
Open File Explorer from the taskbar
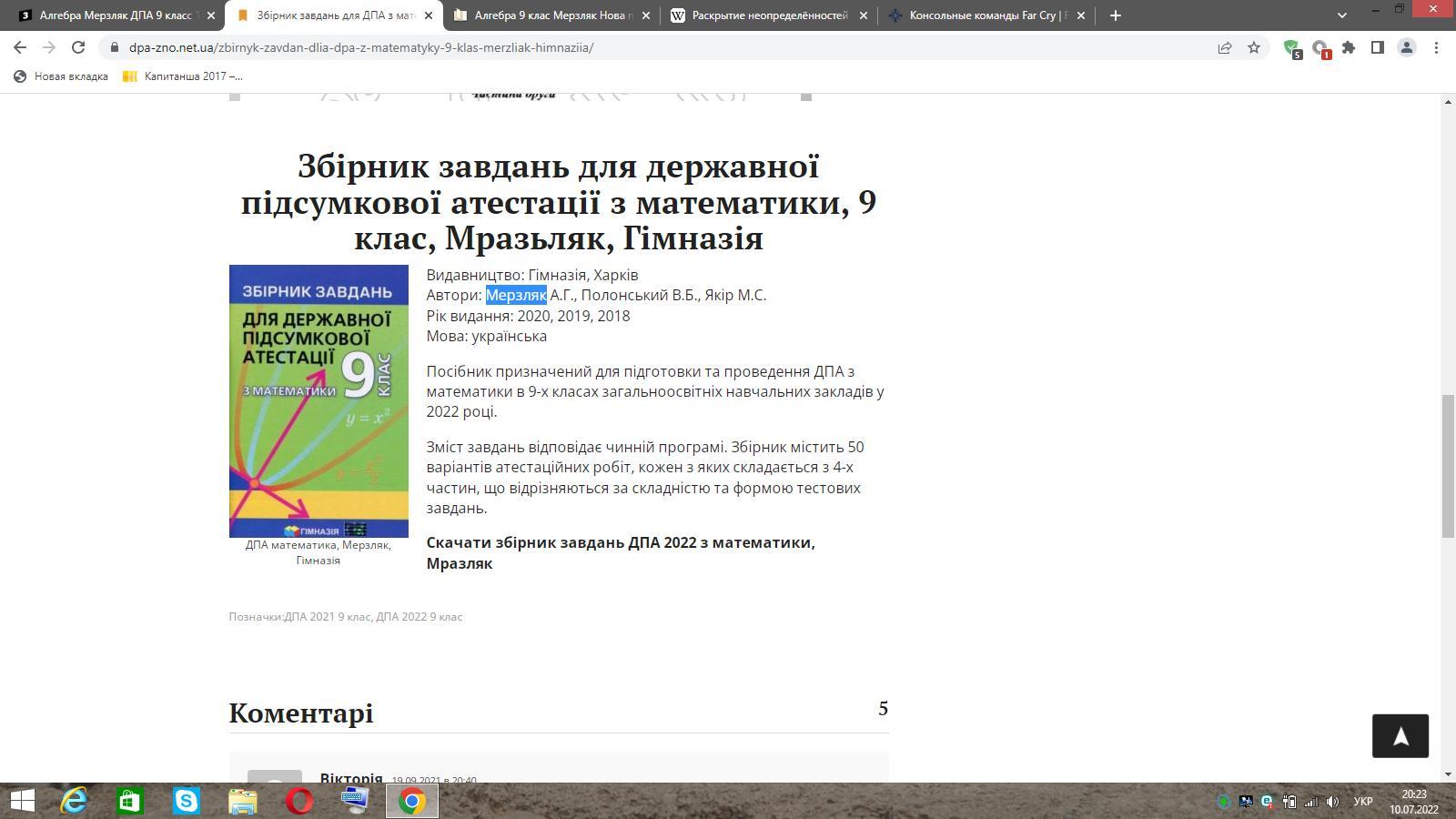pyautogui.click(x=243, y=801)
